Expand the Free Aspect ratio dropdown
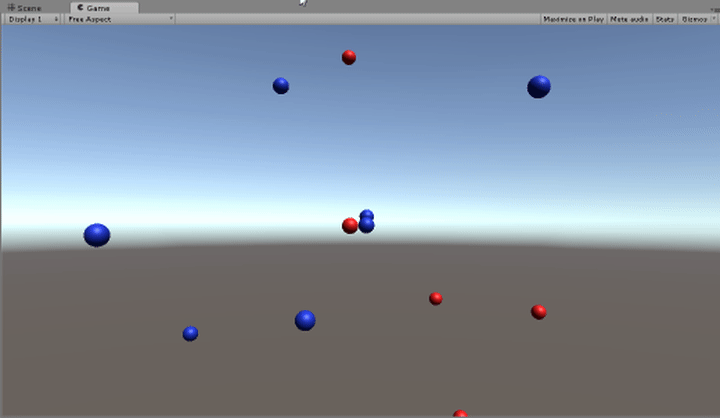Image resolution: width=720 pixels, height=418 pixels. click(120, 19)
